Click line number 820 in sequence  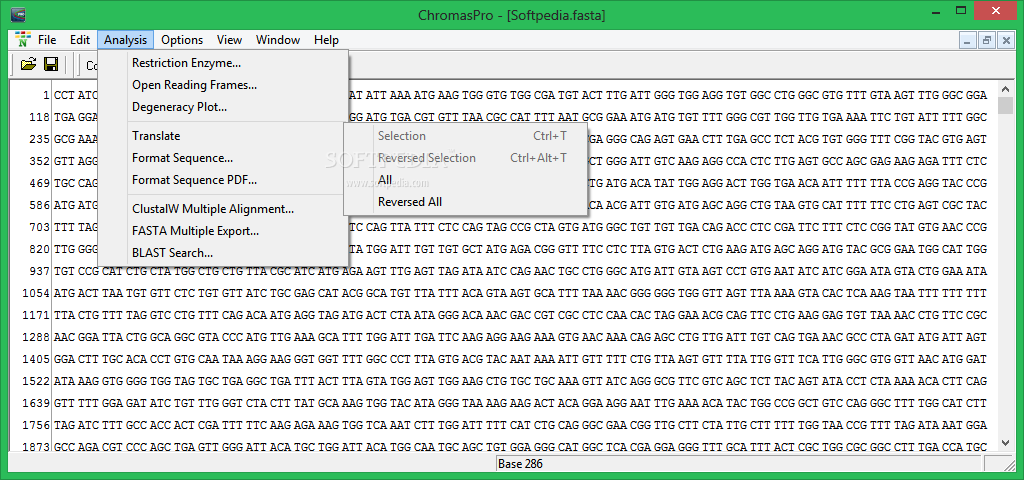point(39,249)
